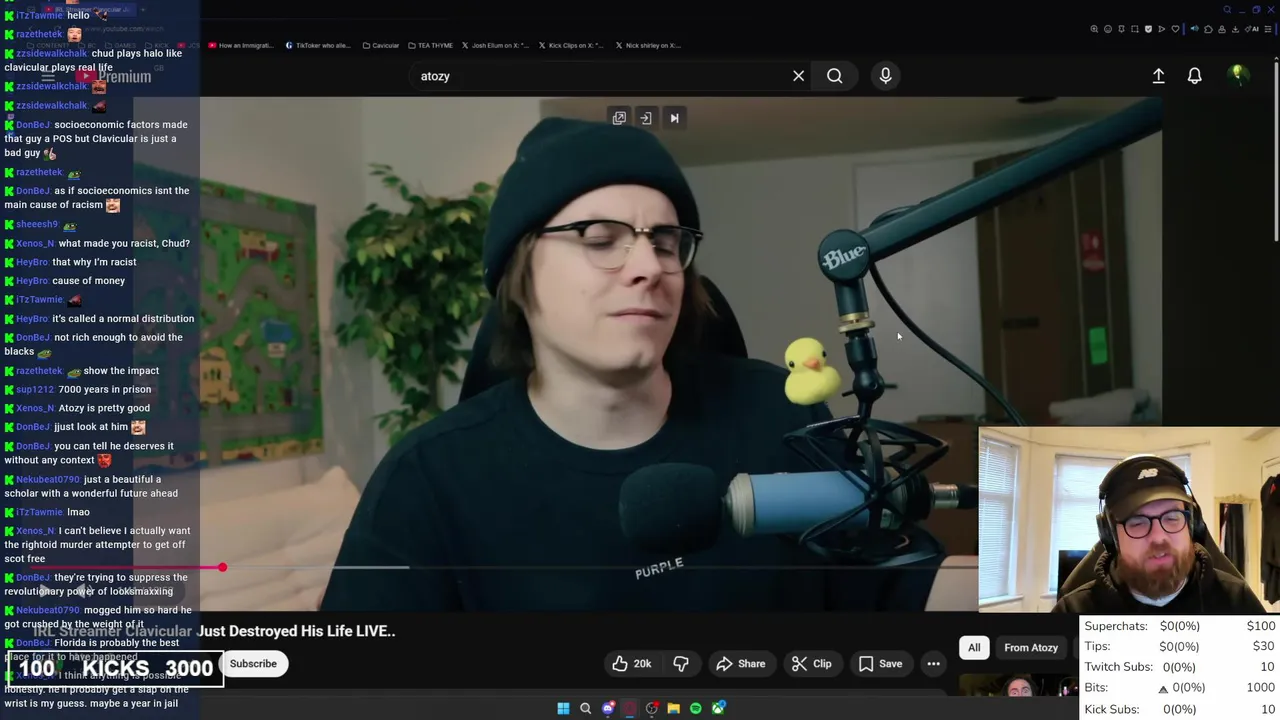
Task: Click chat message 'show the impact'
Action: click(121, 371)
